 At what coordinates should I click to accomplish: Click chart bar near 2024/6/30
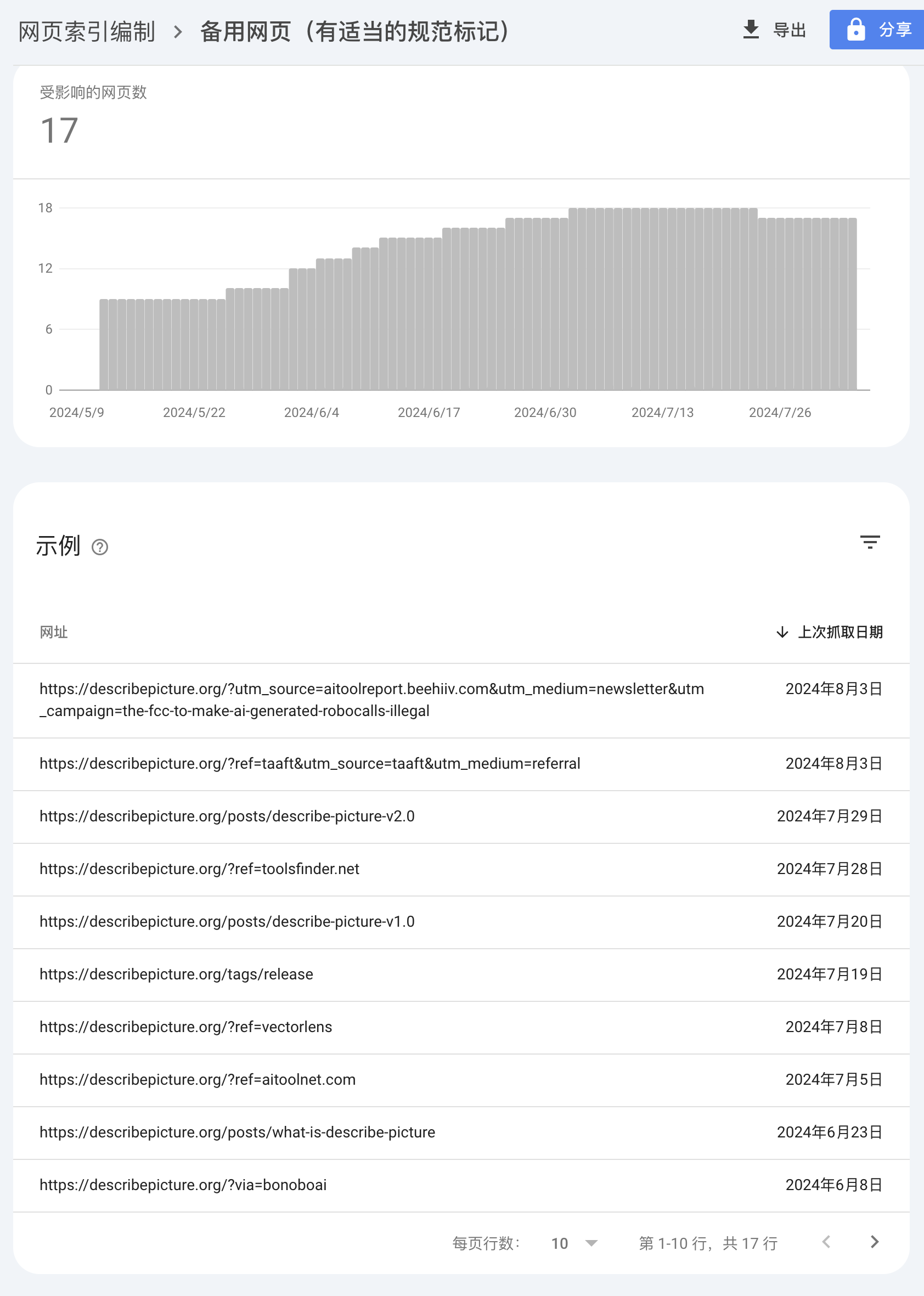tap(545, 304)
